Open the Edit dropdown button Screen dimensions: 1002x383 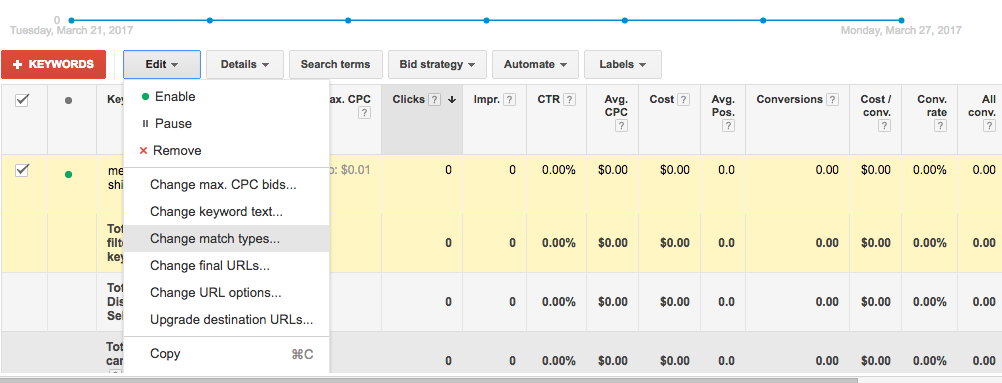162,65
